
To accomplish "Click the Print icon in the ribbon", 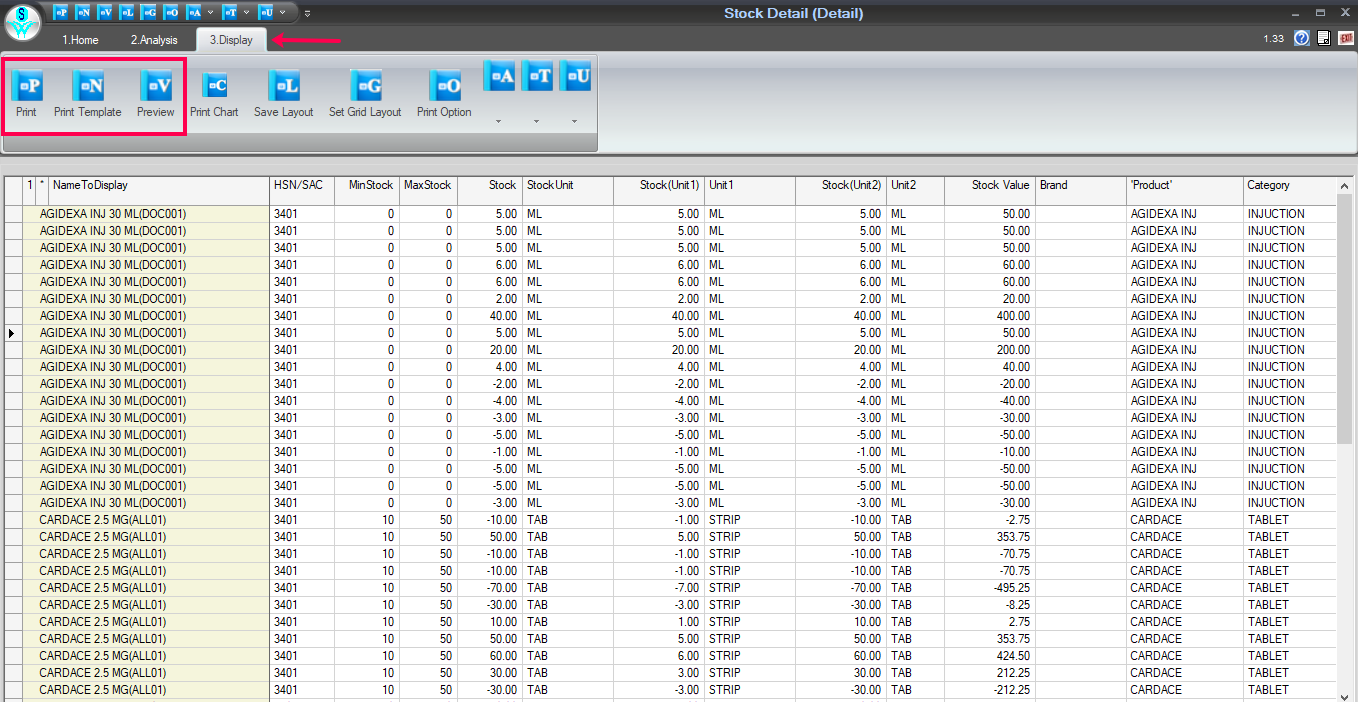I will 27,86.
